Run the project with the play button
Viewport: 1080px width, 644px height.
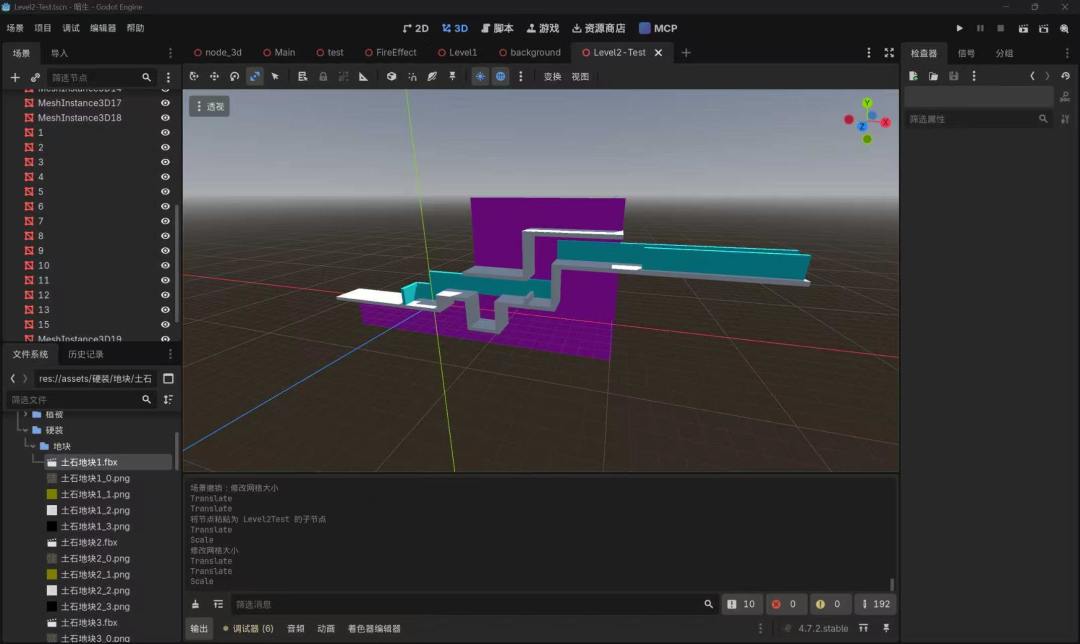[959, 28]
